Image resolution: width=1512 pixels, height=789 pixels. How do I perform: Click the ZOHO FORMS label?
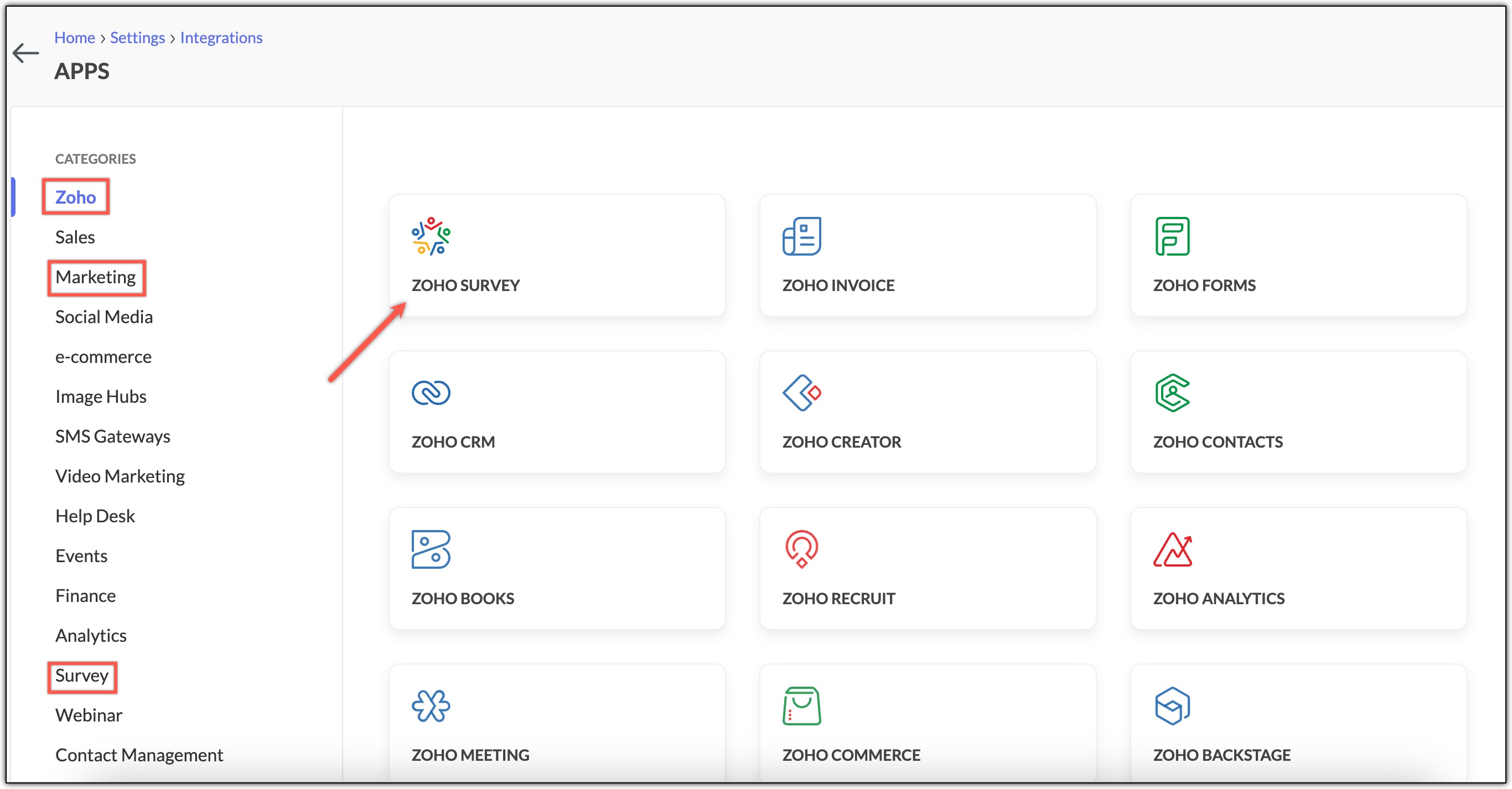point(1204,285)
